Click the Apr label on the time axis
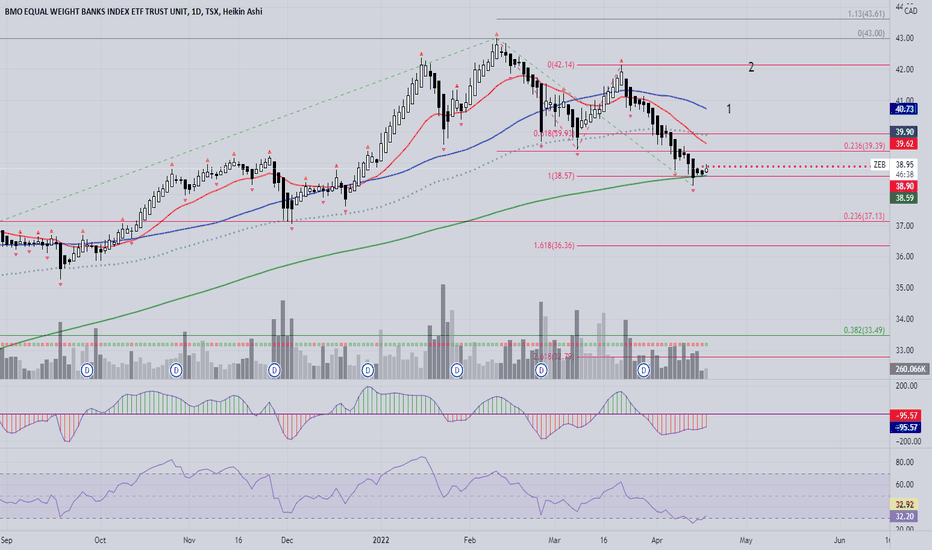Image resolution: width=932 pixels, height=550 pixels. pyautogui.click(x=657, y=540)
